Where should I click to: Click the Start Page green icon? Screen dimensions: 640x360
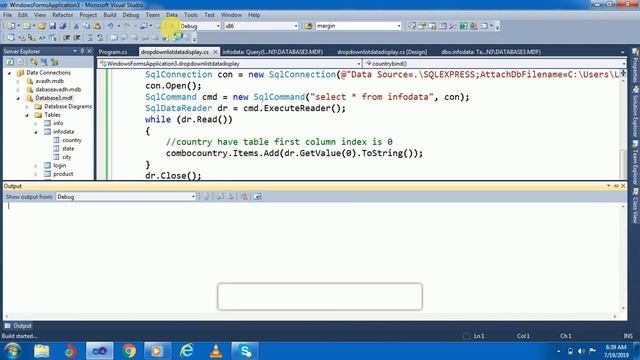tap(463, 26)
